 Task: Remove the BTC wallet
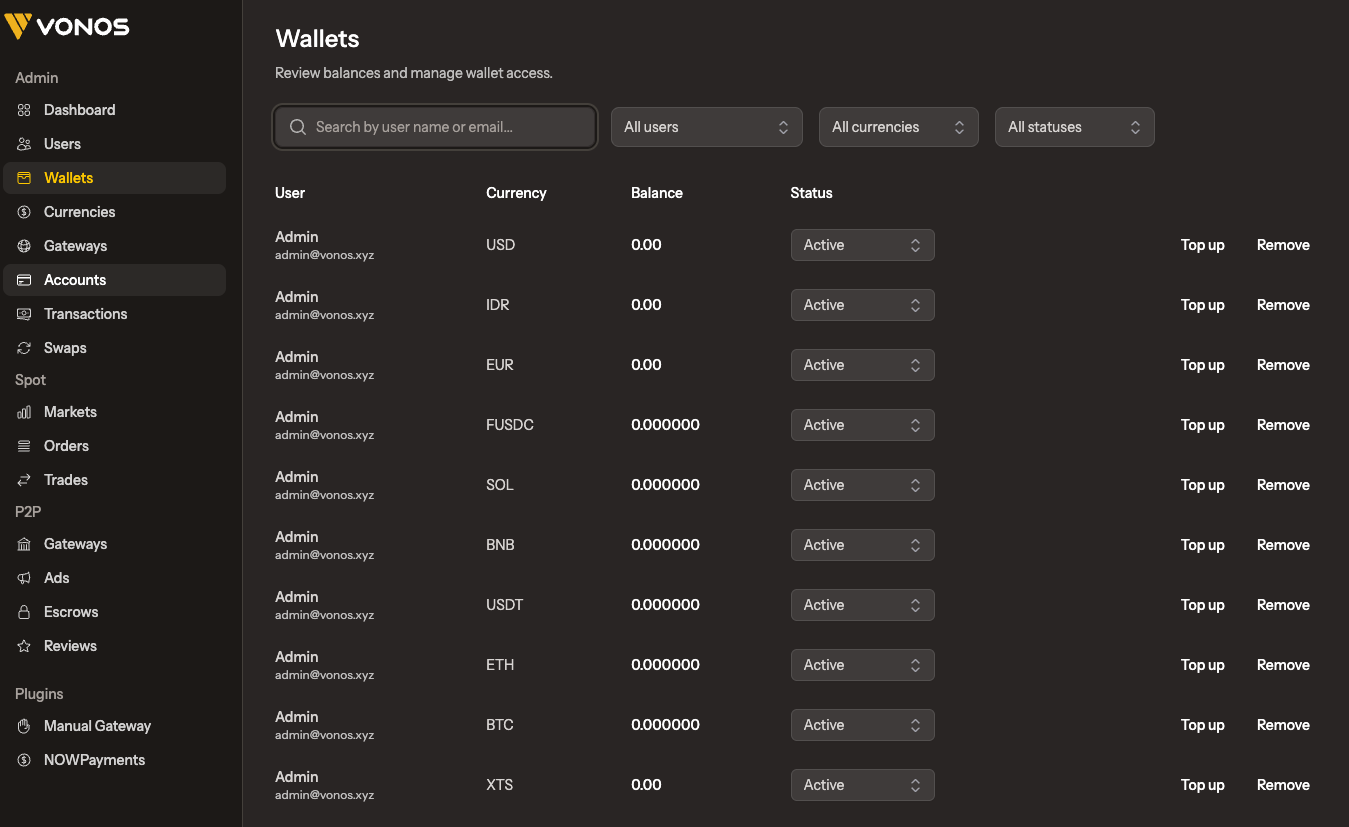(x=1283, y=725)
